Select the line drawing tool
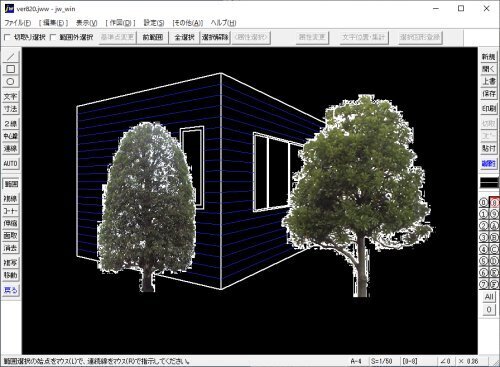The height and width of the screenshot is (367, 500). [11, 57]
